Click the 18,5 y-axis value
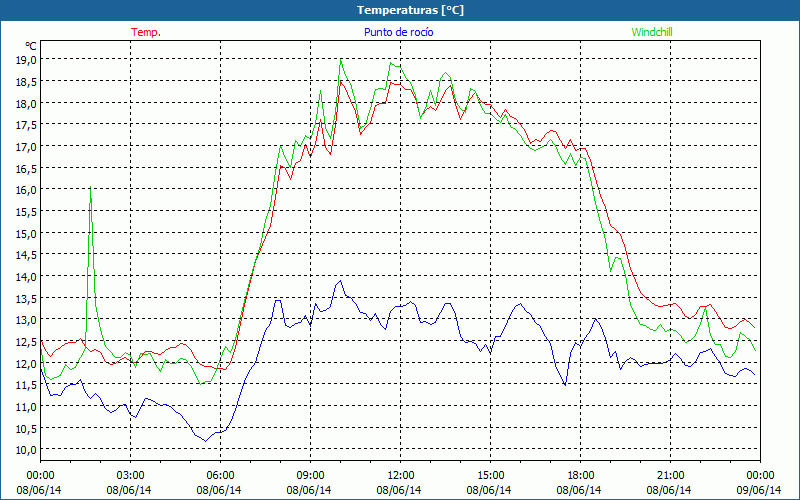 (x=27, y=82)
